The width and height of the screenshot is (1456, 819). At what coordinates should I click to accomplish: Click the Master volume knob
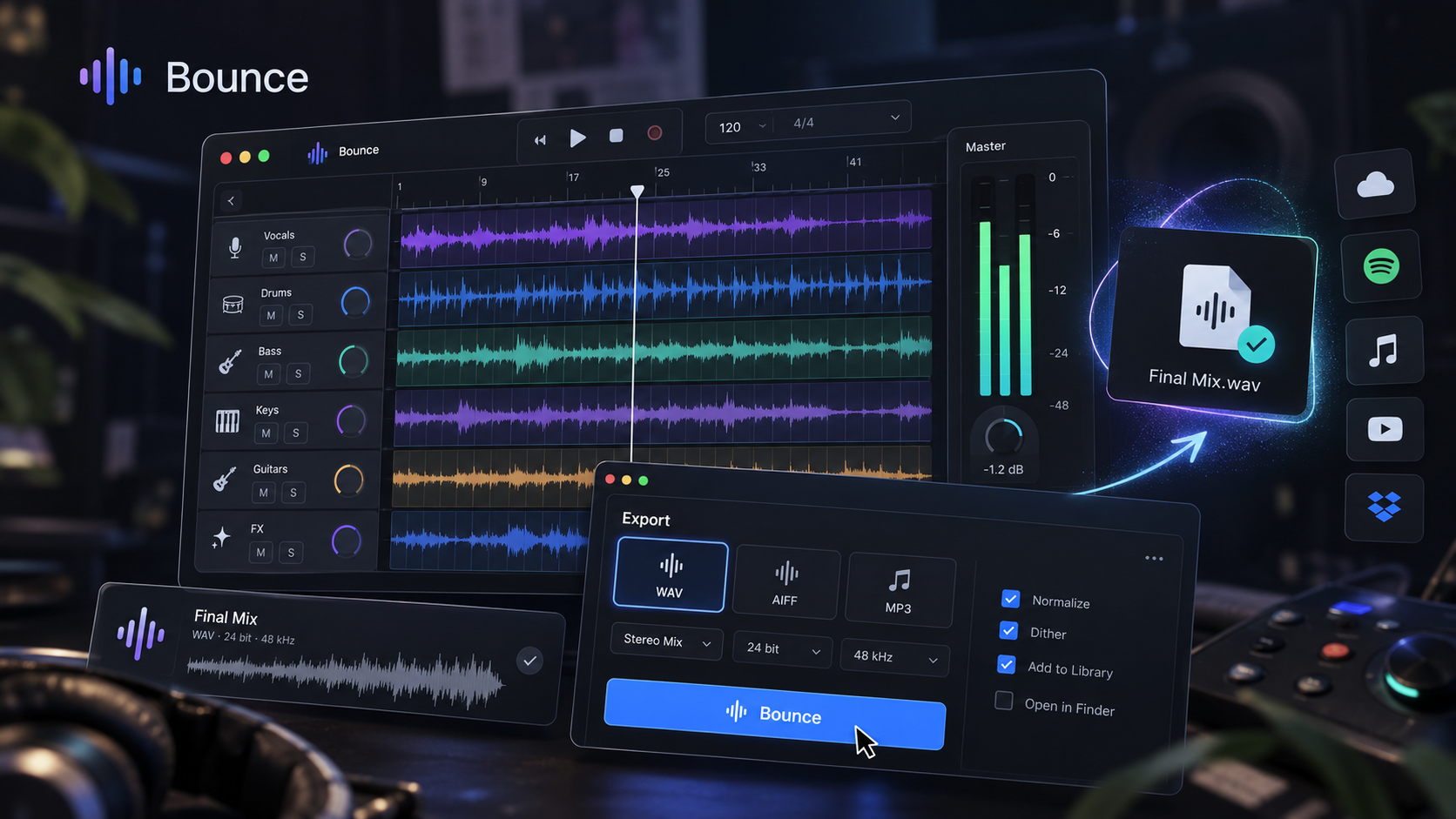pos(1003,436)
